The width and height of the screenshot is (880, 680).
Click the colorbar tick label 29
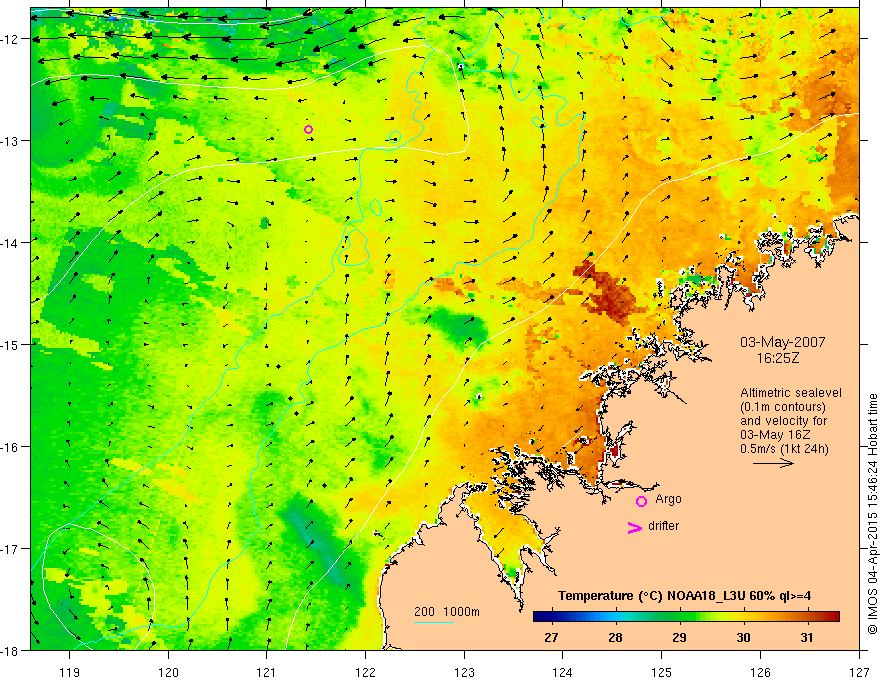pyautogui.click(x=679, y=637)
